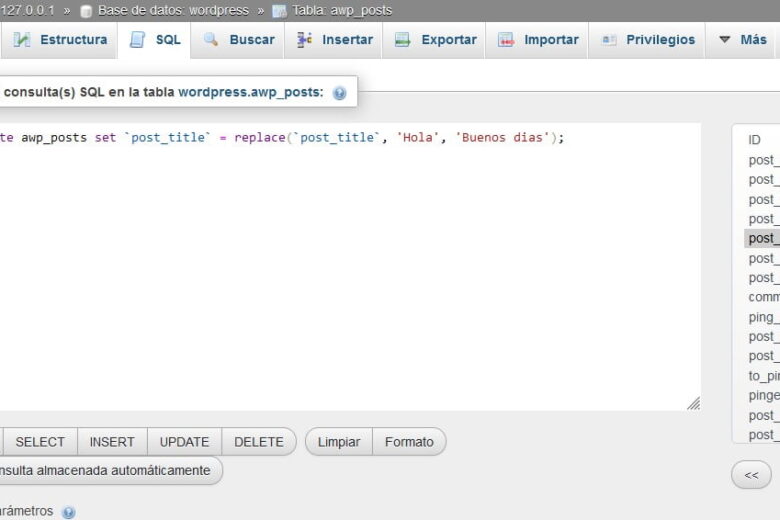The height and width of the screenshot is (520, 780).
Task: Click the Buscar magnifier icon
Action: point(211,40)
